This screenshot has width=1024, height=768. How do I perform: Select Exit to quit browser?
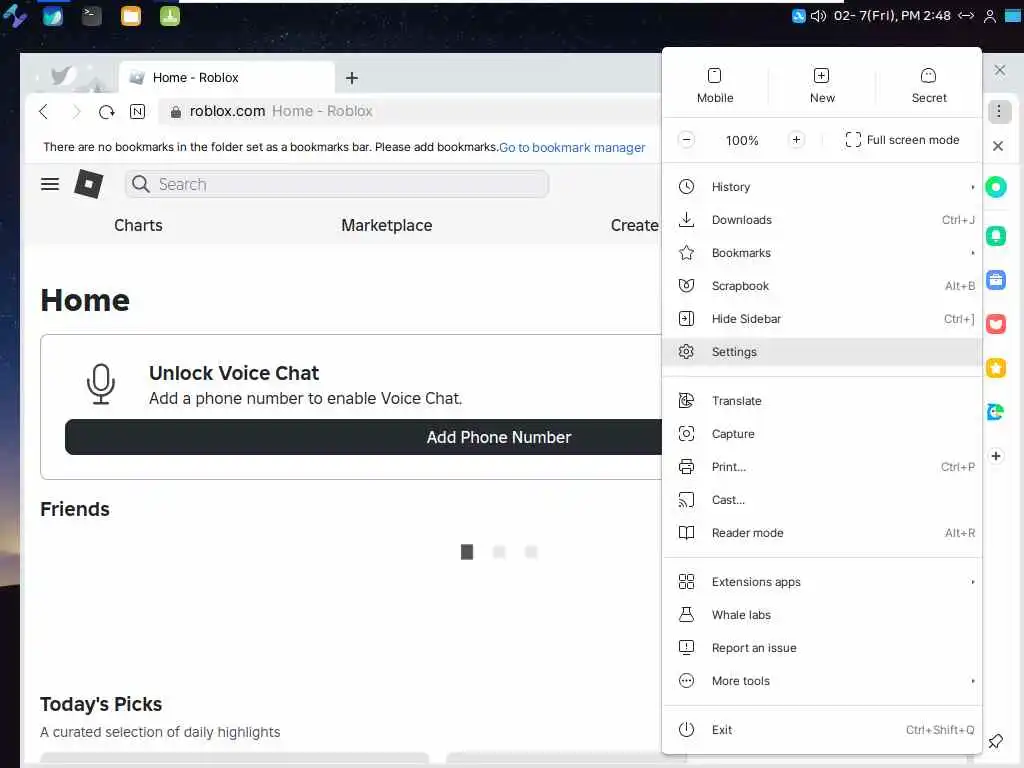click(x=822, y=730)
